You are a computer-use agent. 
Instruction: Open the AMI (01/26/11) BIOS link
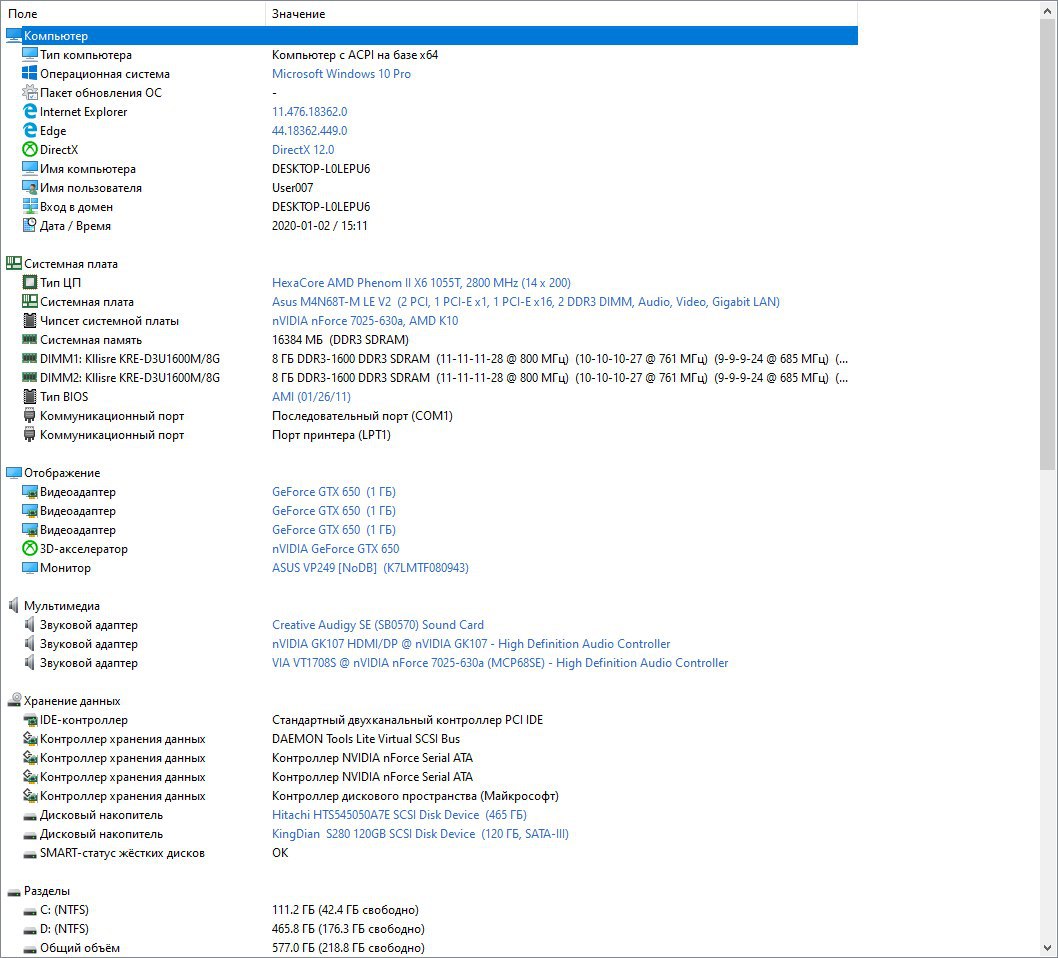pyautogui.click(x=311, y=396)
